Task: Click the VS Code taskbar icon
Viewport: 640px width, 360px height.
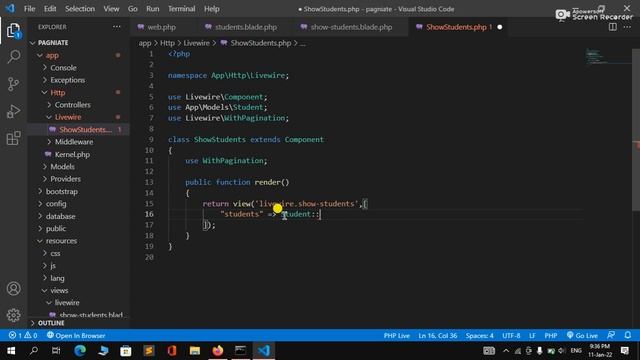Action: pos(264,351)
